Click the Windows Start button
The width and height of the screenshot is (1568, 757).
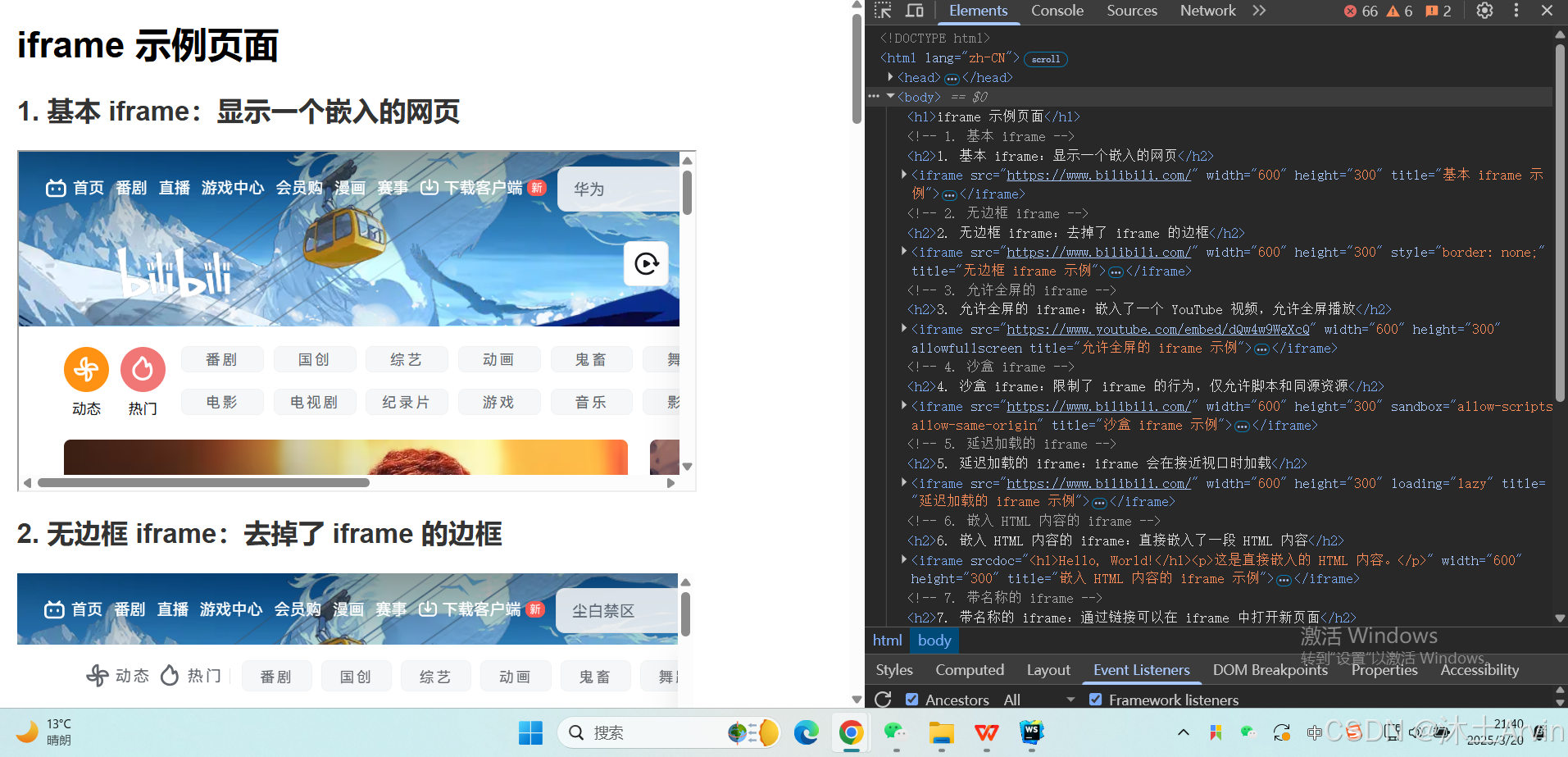click(530, 732)
